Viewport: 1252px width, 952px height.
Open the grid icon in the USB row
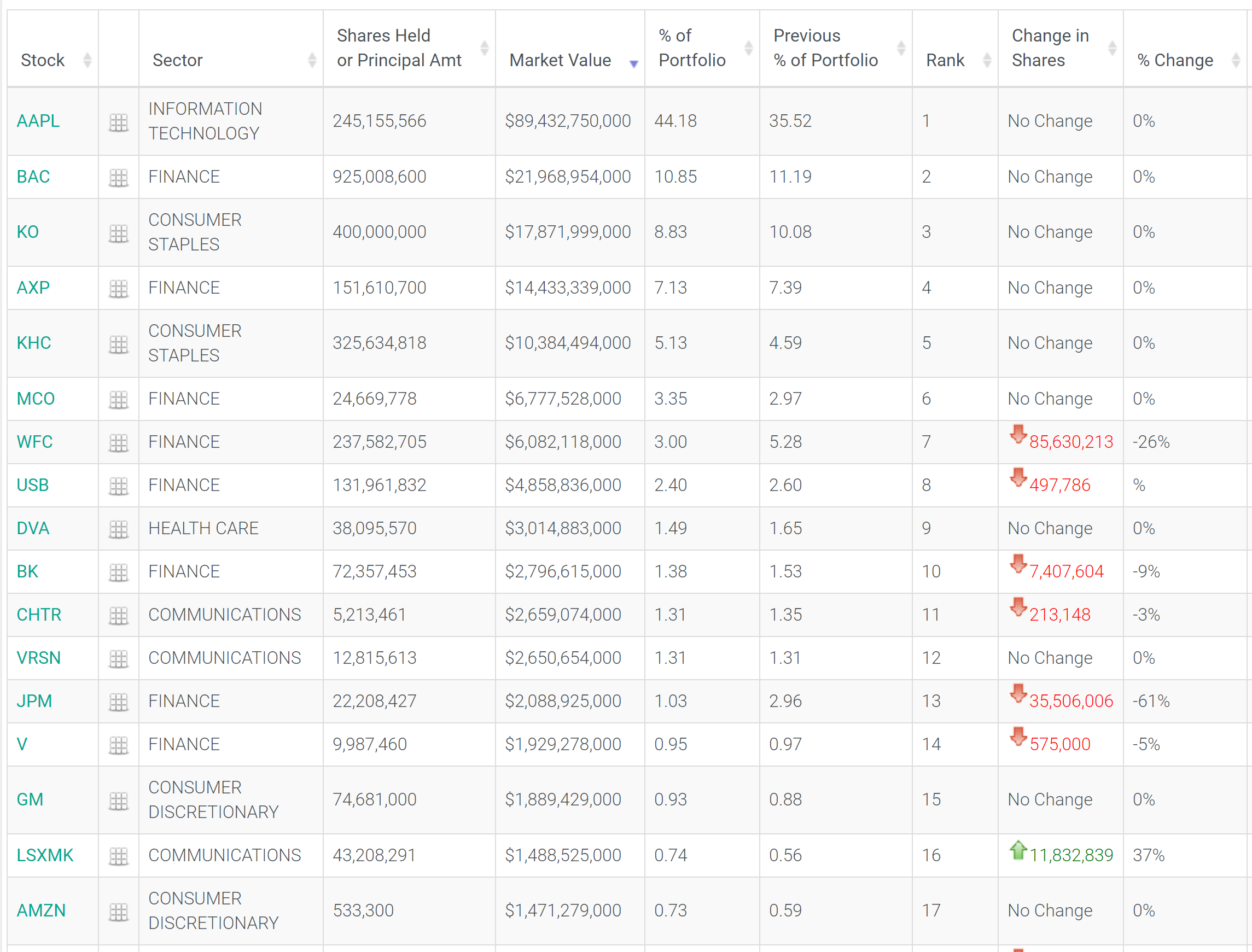coord(119,486)
